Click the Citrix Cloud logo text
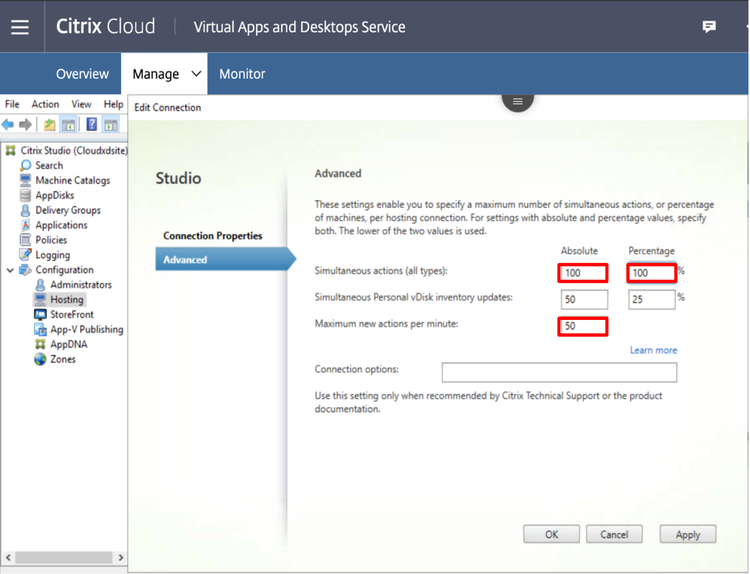Screen dimensions: 750x574 (x=106, y=26)
